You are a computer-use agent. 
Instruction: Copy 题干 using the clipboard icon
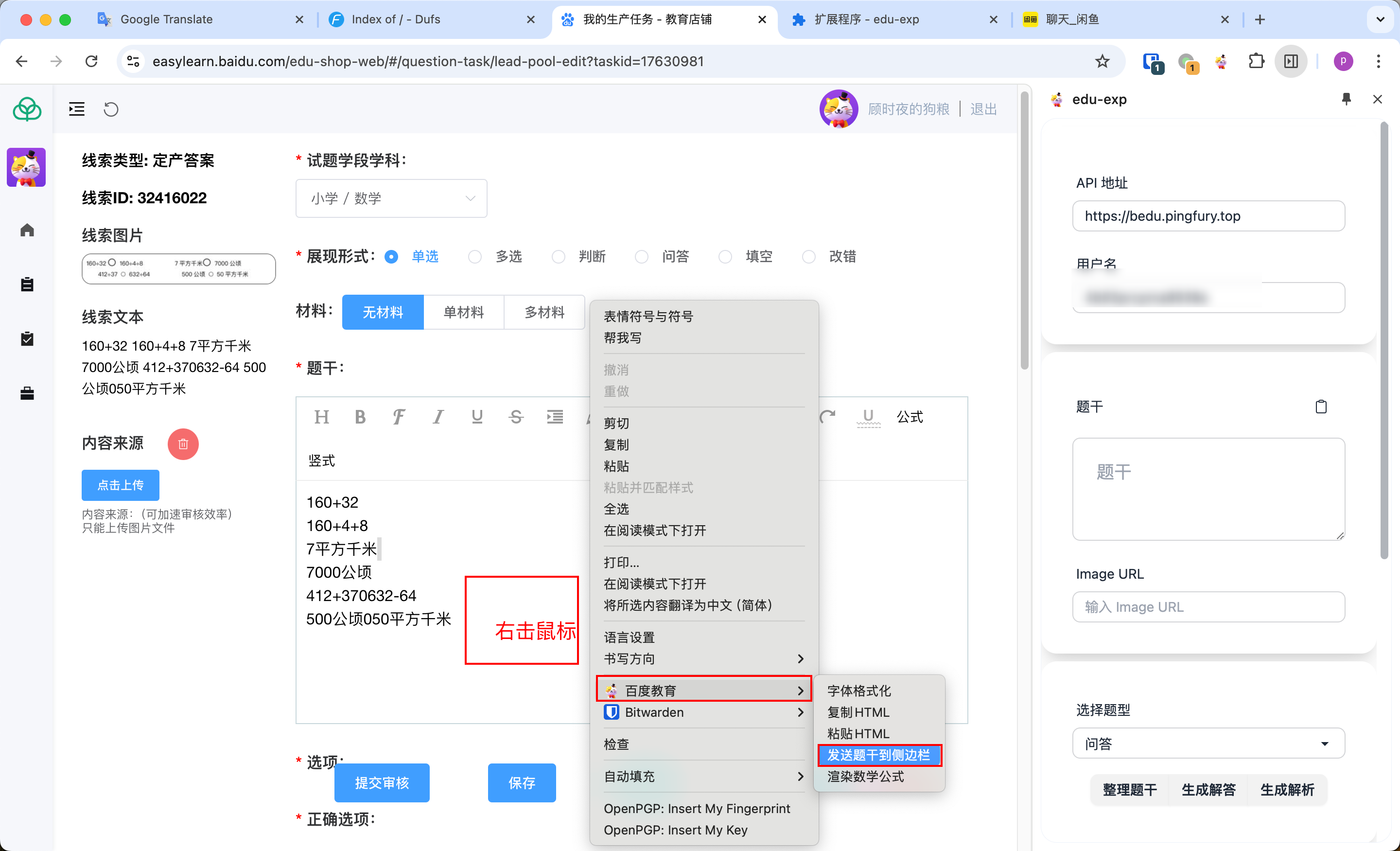1321,407
